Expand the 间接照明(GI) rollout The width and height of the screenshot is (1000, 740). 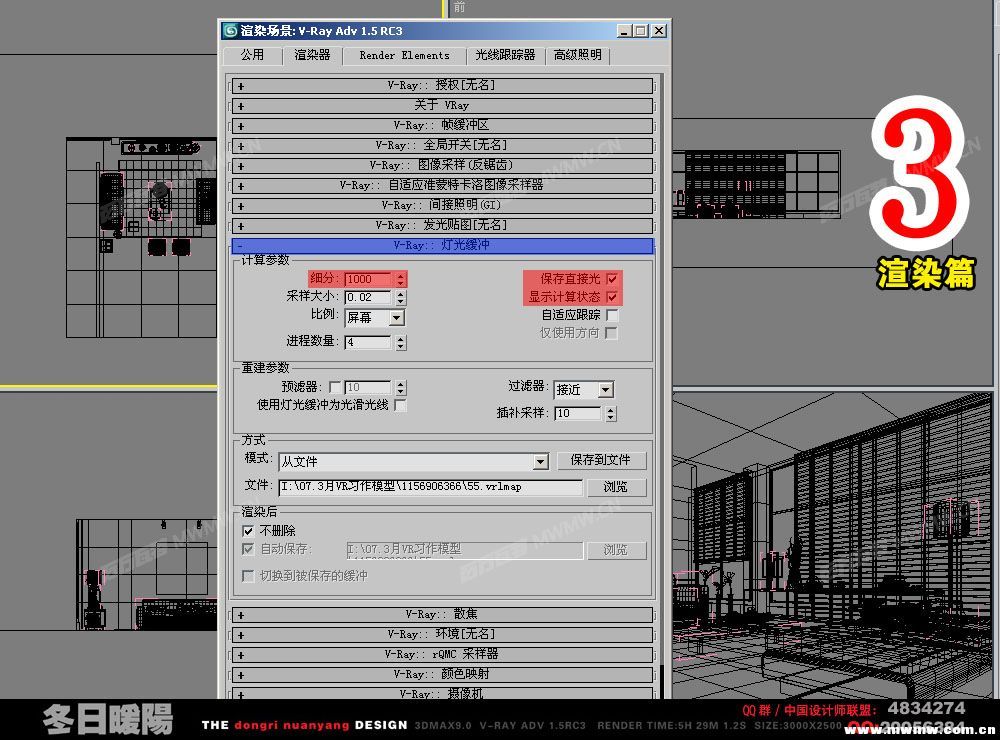[442, 205]
